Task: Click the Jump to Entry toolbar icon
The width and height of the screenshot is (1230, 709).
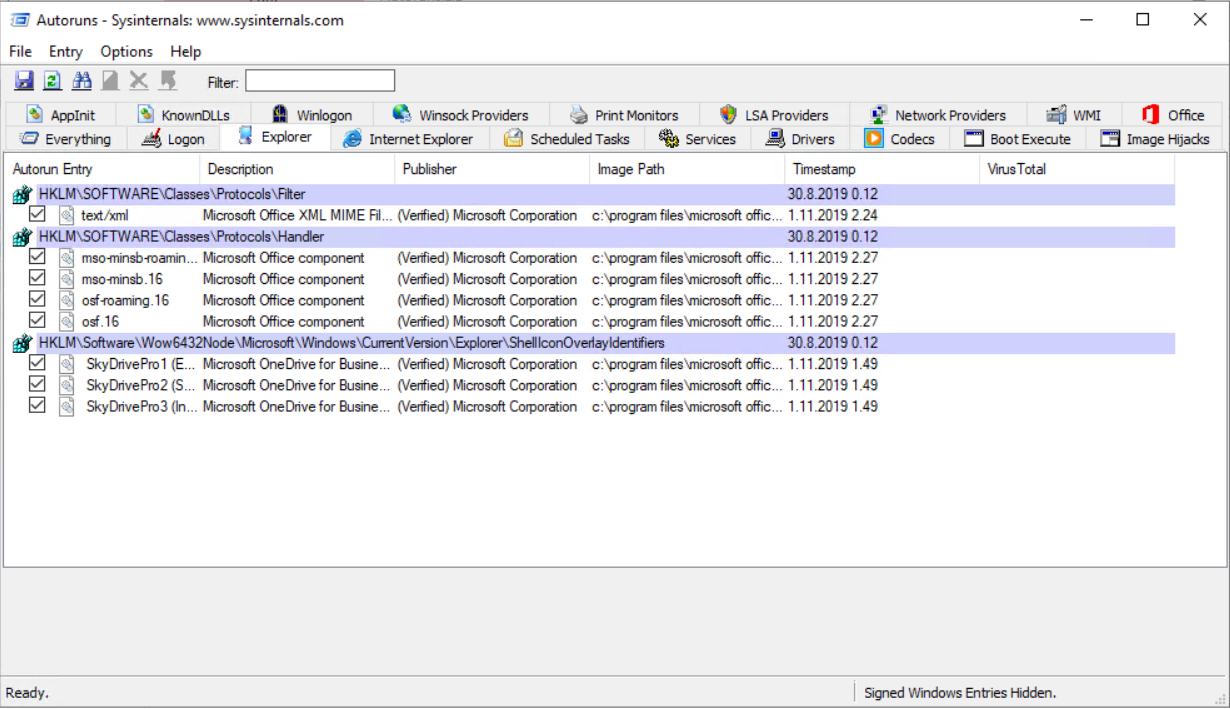Action: 168,81
